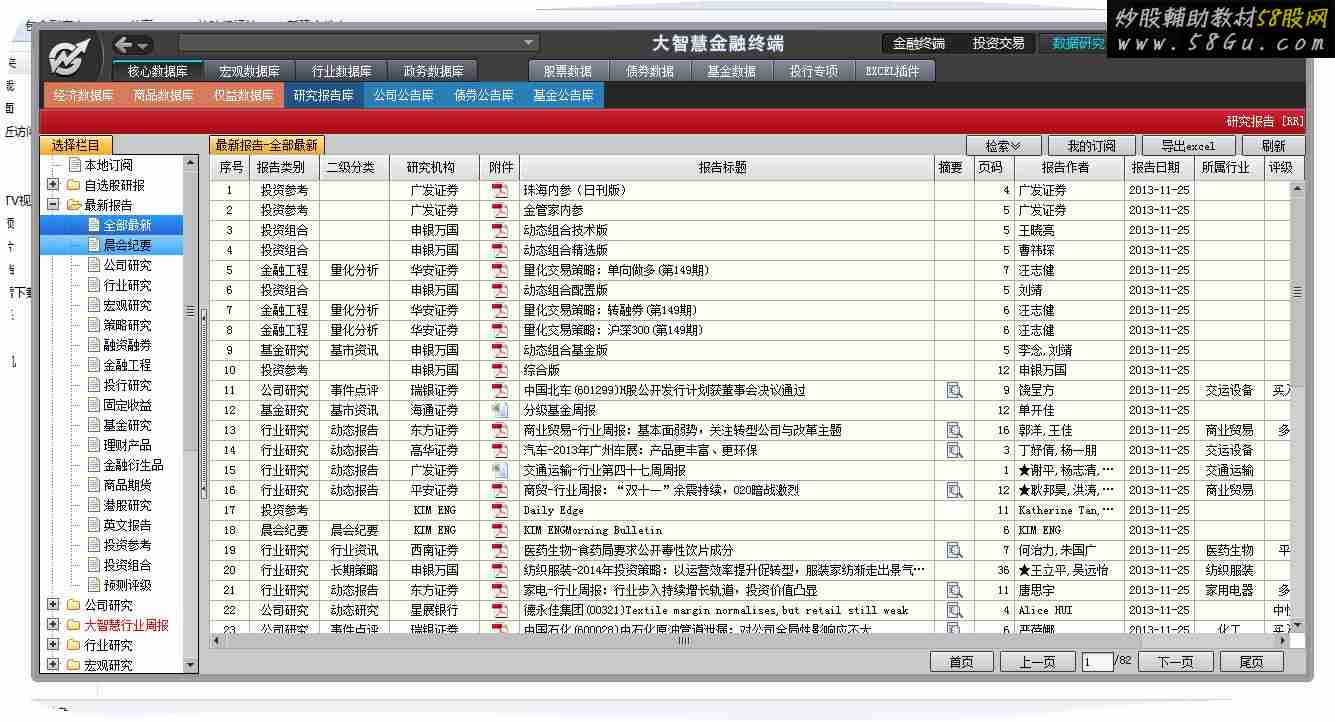1335x721 pixels.
Task: Open the 检索 dropdown button
Action: 1002,146
